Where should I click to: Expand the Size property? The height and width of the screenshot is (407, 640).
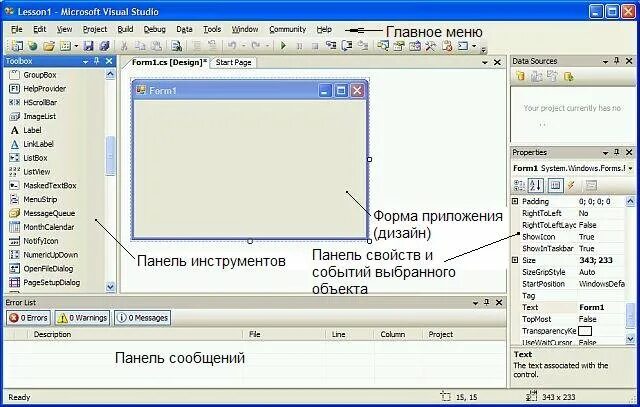click(x=515, y=260)
